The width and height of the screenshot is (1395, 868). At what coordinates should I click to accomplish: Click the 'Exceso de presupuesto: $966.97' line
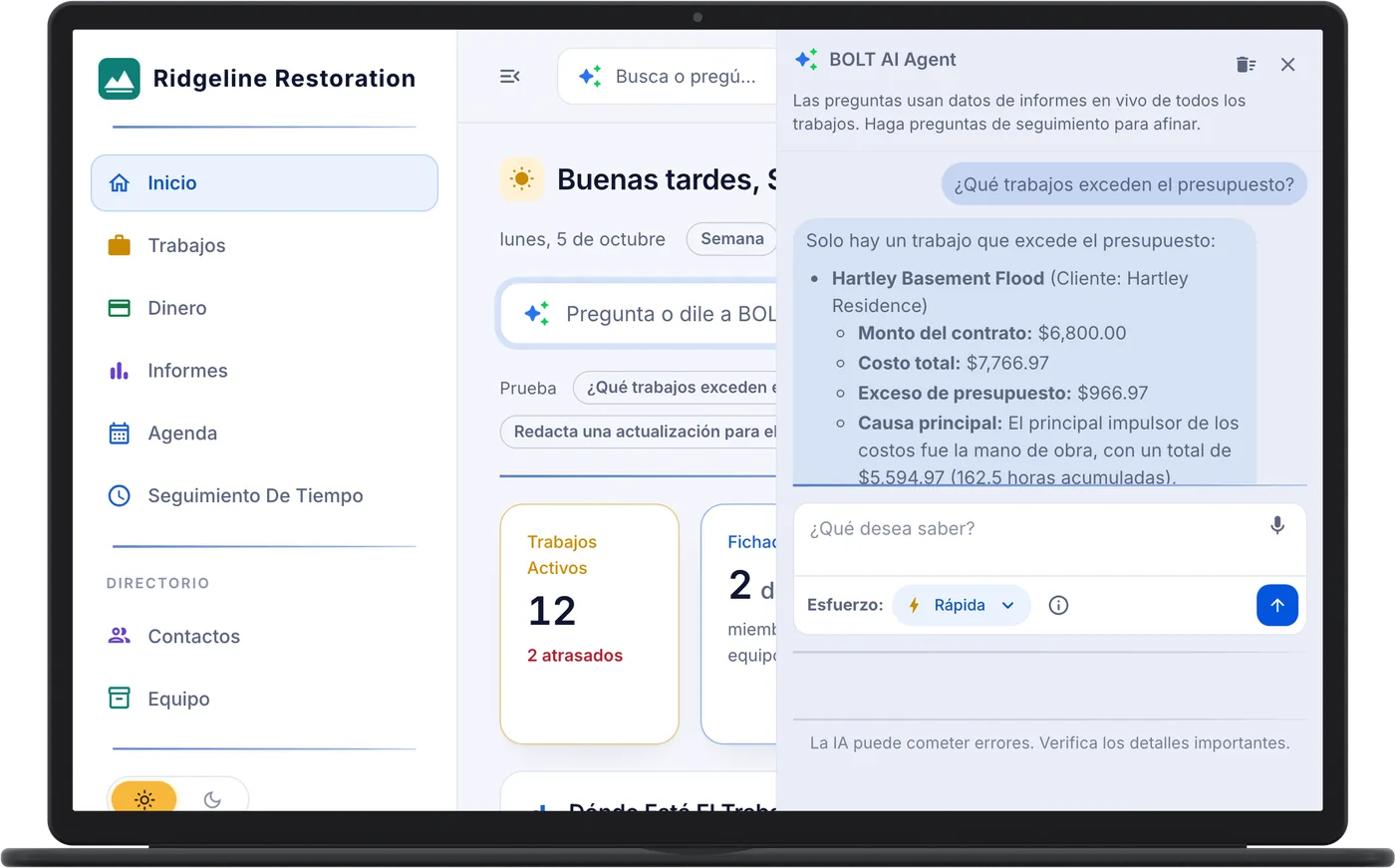[x=1002, y=394]
